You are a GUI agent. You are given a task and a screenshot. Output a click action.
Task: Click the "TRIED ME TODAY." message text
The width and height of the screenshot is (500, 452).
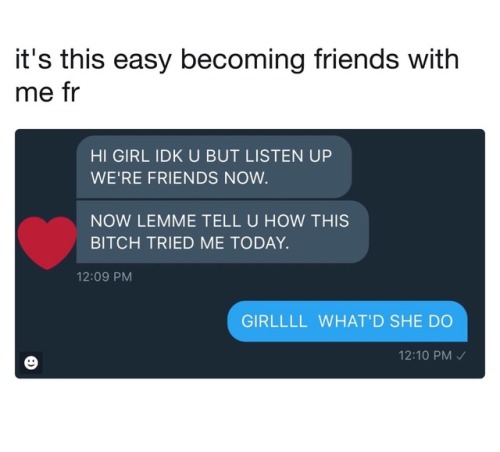coord(217,243)
